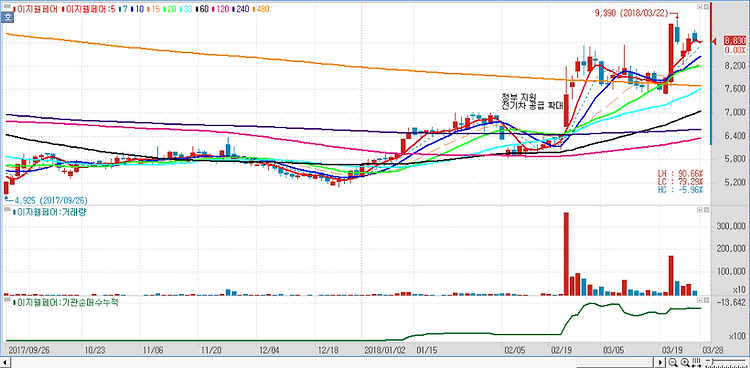Image resolution: width=750 pixels, height=368 pixels.
Task: Click the scrollbar left arrow button
Action: [x=5, y=362]
